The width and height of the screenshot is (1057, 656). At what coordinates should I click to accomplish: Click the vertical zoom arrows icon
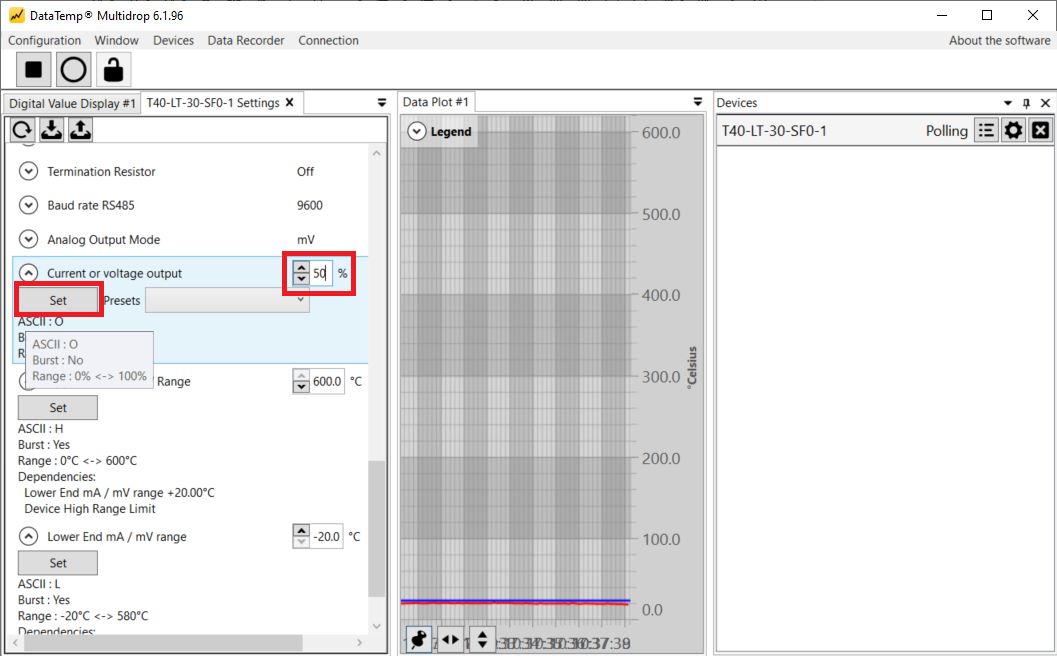(482, 639)
